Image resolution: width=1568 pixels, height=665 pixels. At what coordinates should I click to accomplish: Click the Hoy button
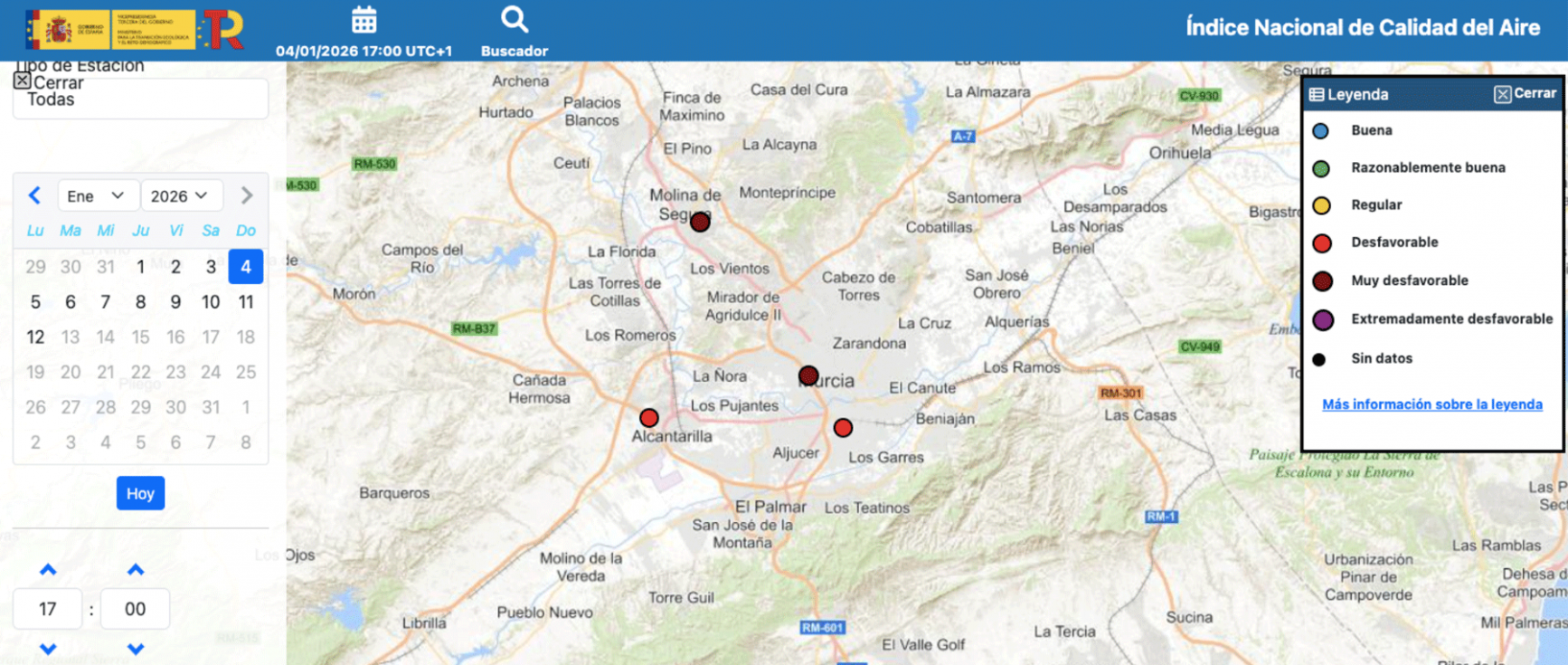(140, 493)
